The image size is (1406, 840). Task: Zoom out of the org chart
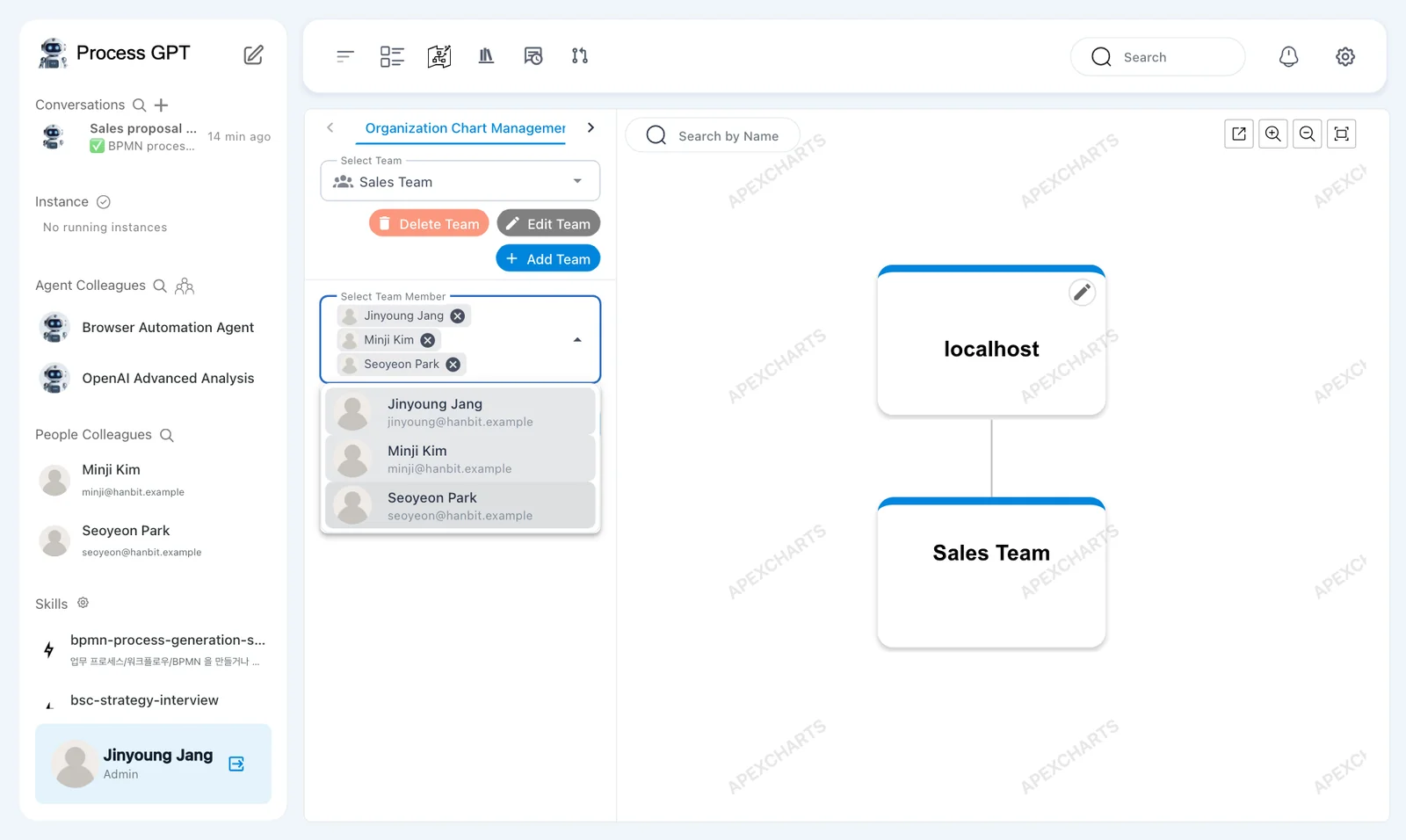pos(1308,134)
